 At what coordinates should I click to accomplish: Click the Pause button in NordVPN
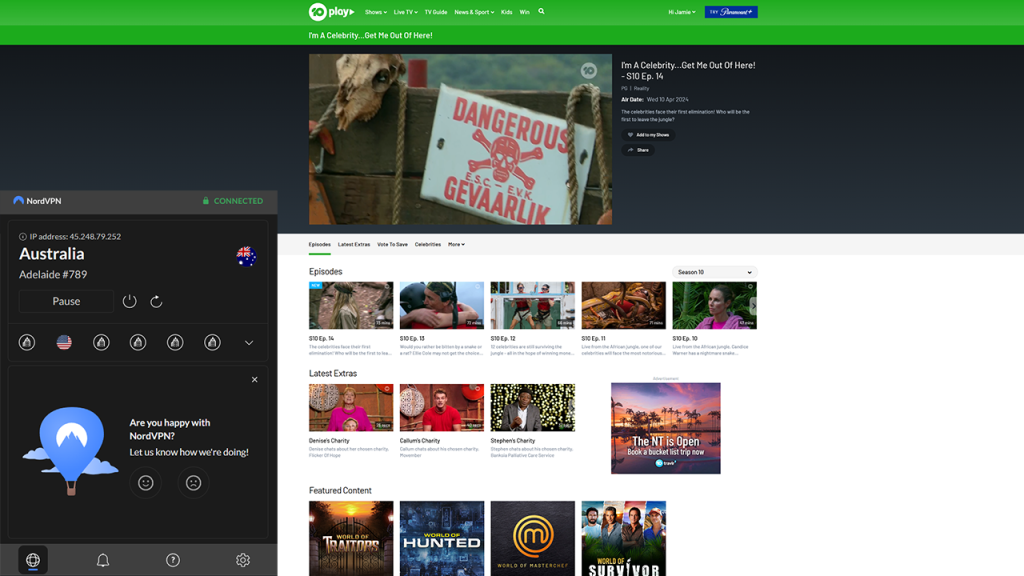tap(66, 301)
